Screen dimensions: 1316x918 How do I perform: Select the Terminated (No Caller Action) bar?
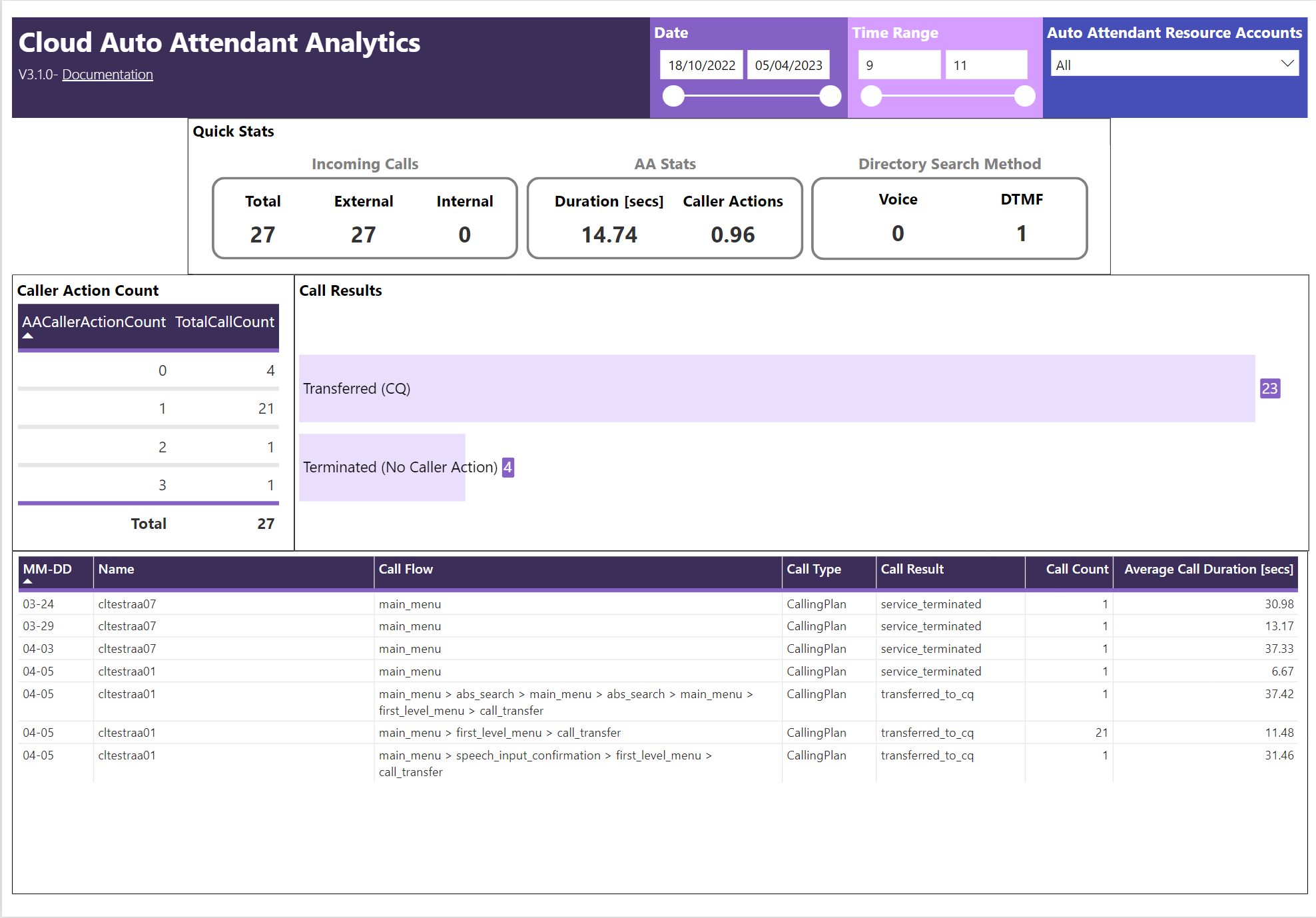point(382,468)
